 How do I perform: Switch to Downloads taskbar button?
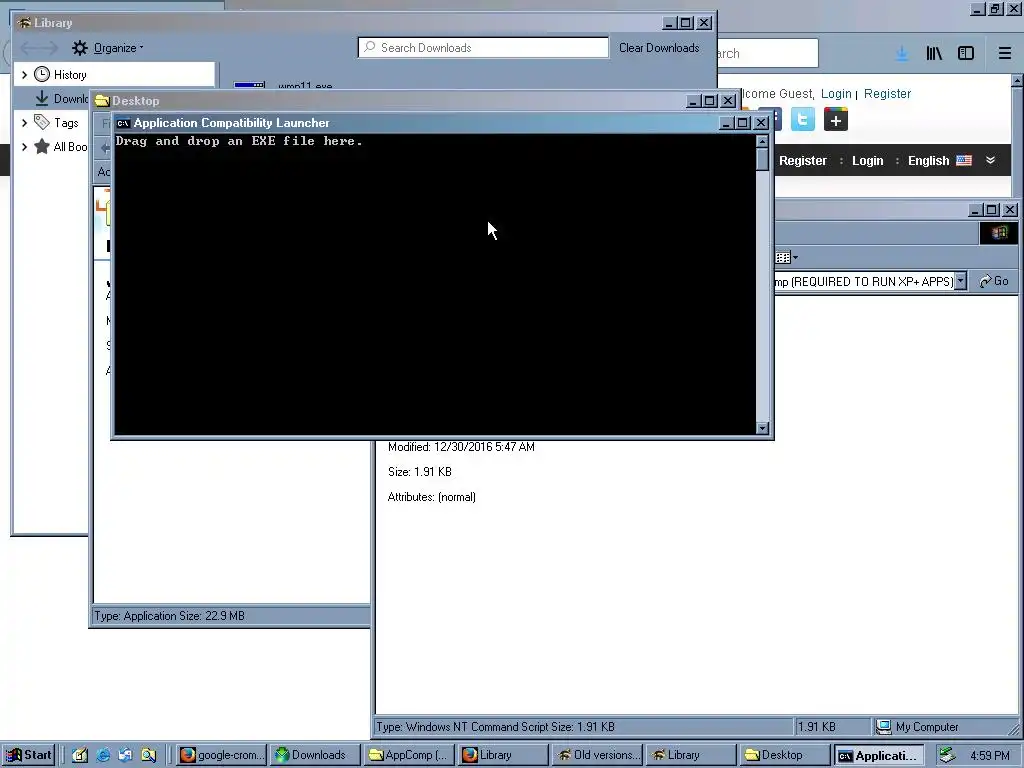click(316, 755)
